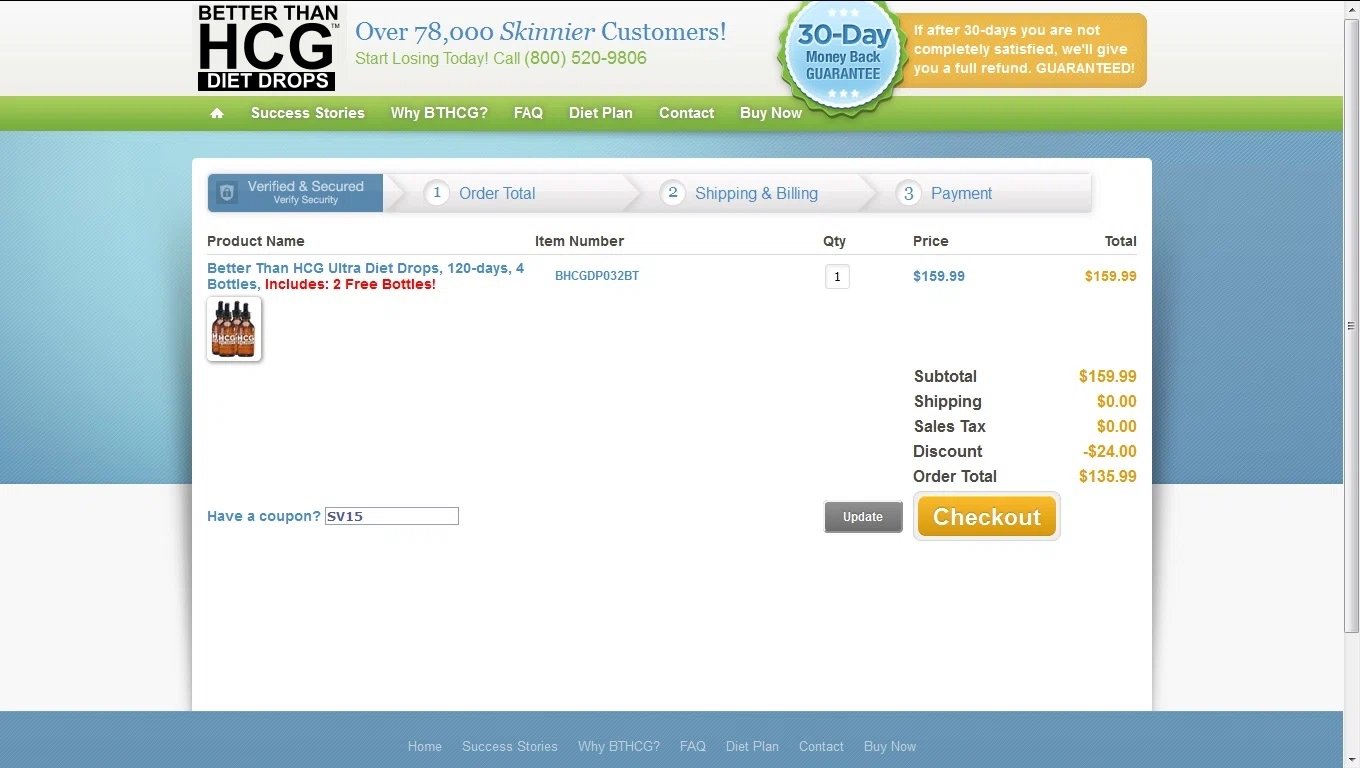
Task: Click the orange Checkout button
Action: click(987, 517)
